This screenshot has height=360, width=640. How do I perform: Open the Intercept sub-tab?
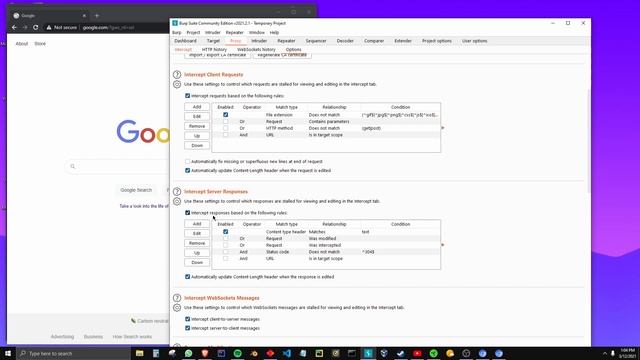click(x=183, y=49)
